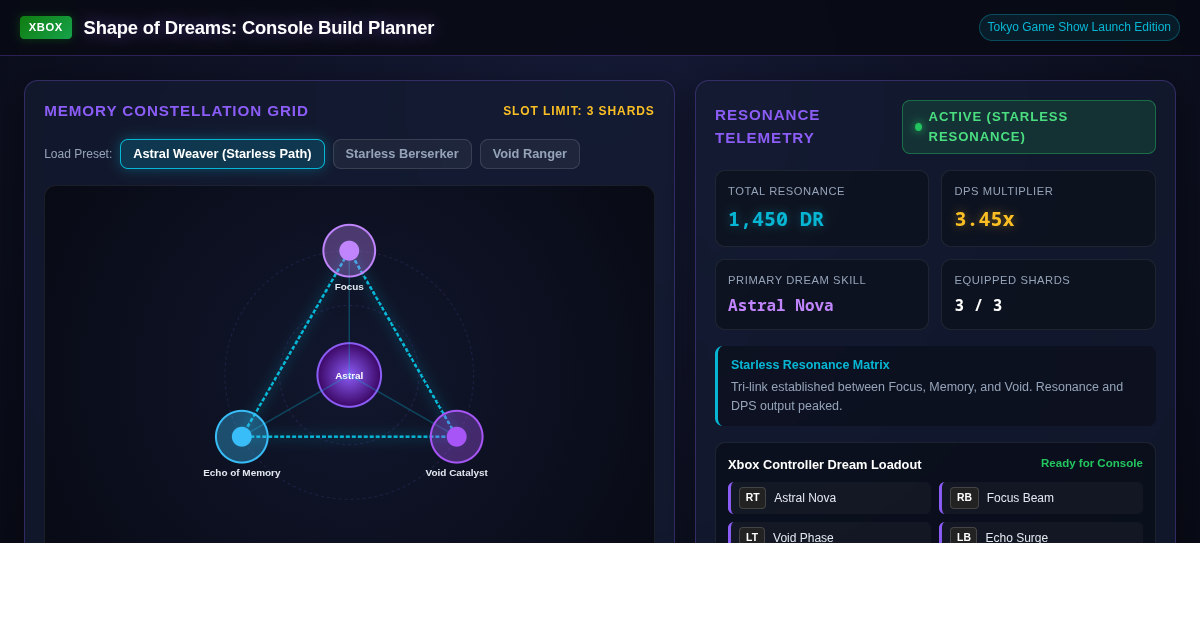The height and width of the screenshot is (630, 1200).
Task: Click the green active status dot
Action: (918, 127)
